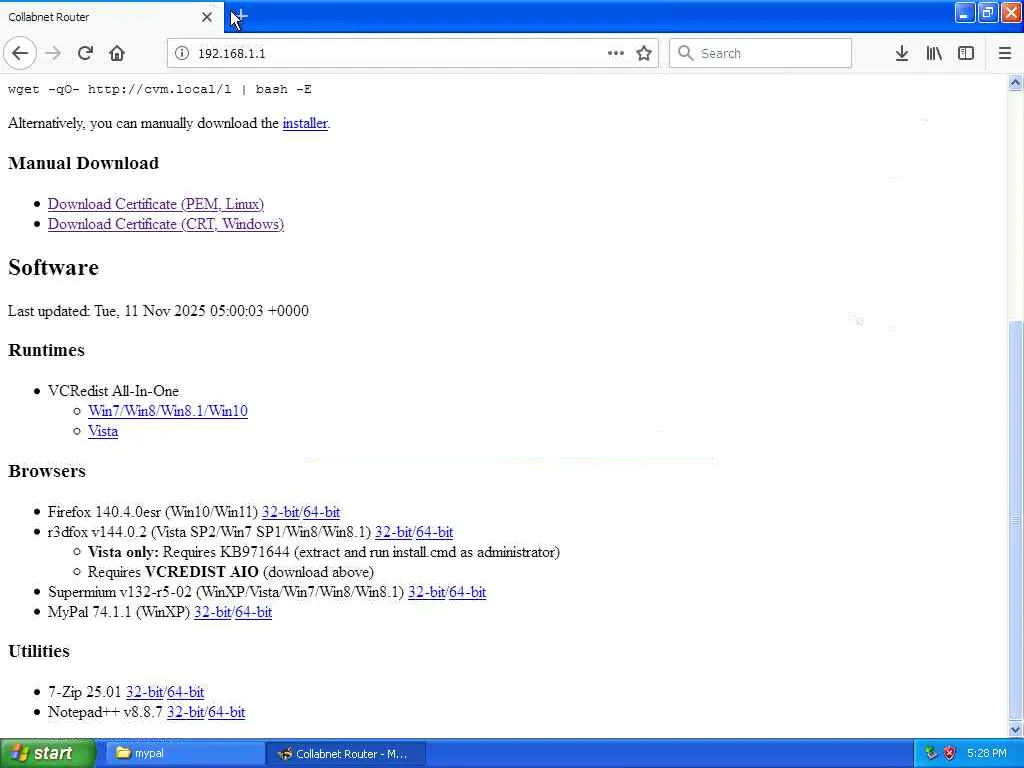Download 7-Zip 25.01 32-bit
This screenshot has height=768, width=1024.
(x=144, y=692)
